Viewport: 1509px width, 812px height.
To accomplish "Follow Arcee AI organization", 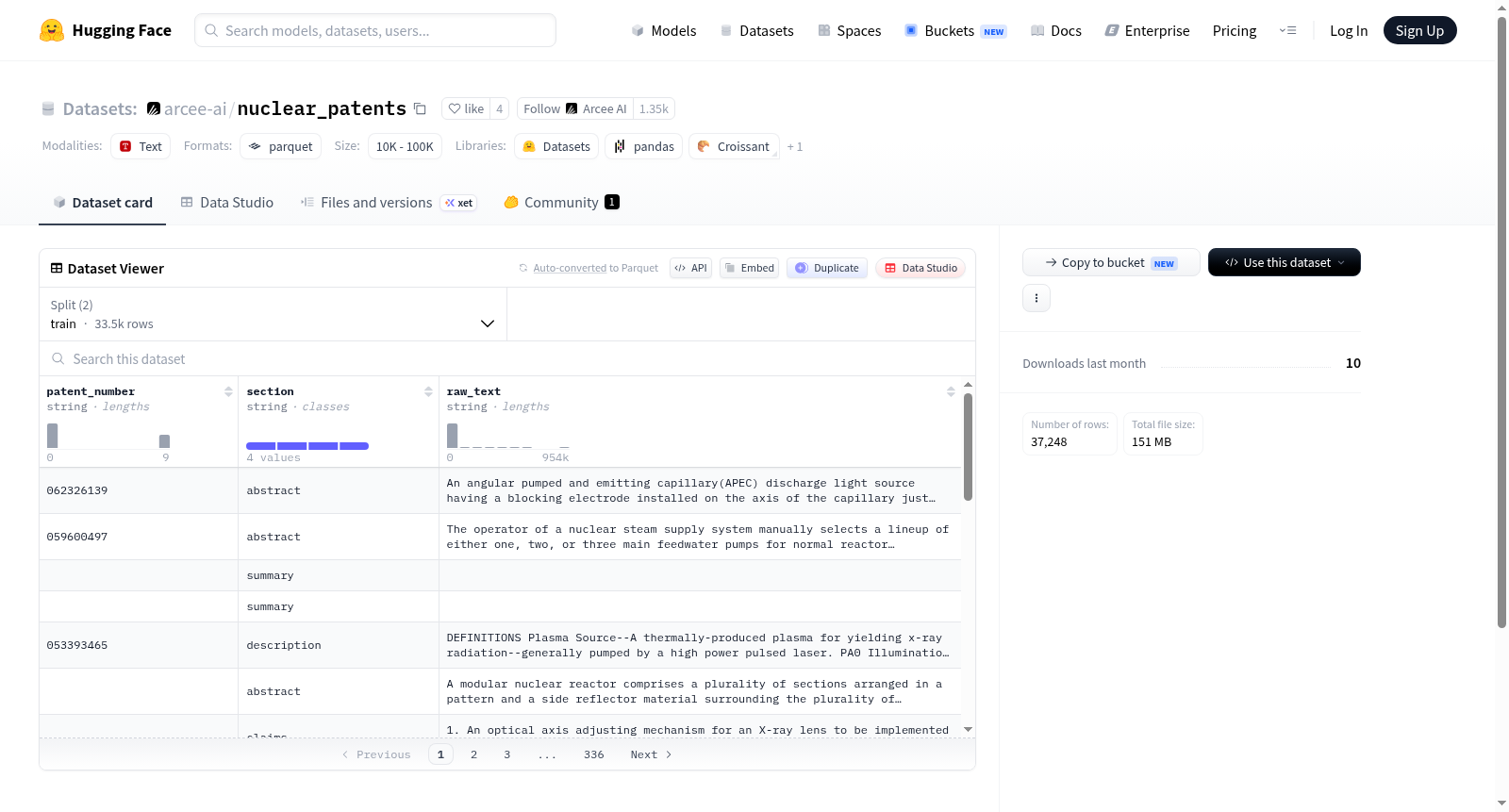I will click(x=575, y=108).
